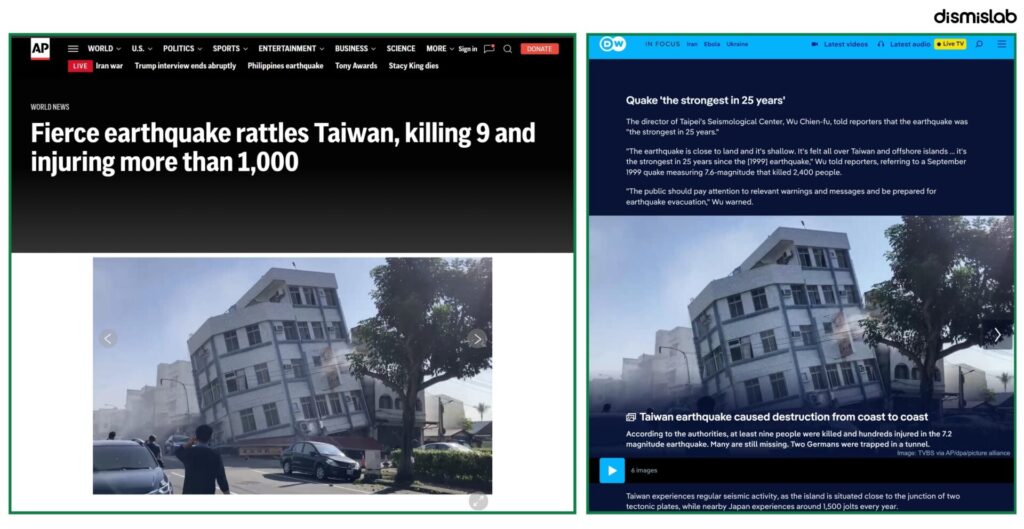Screen dimensions: 1024x529
Task: Click the DW logo
Action: (613, 44)
